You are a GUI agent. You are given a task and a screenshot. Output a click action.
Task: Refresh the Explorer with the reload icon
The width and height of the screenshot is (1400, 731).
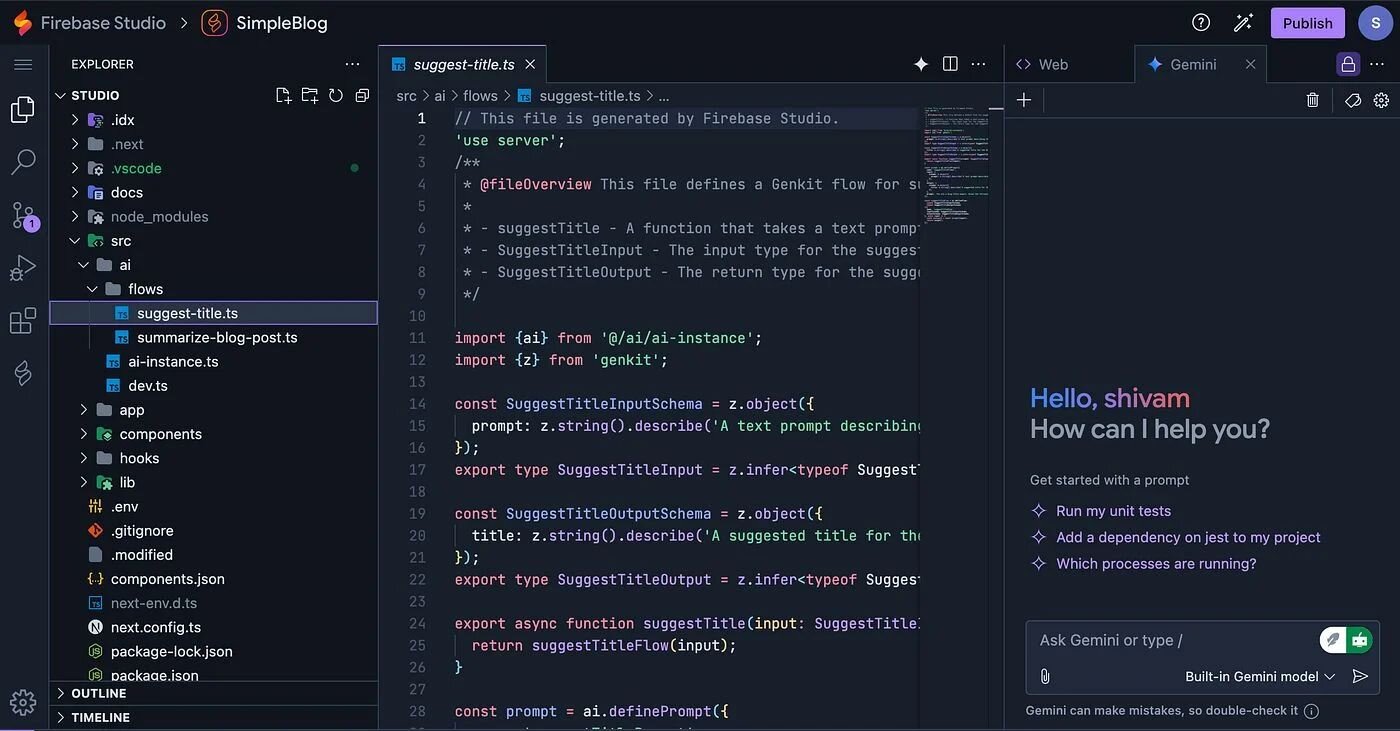[x=335, y=94]
